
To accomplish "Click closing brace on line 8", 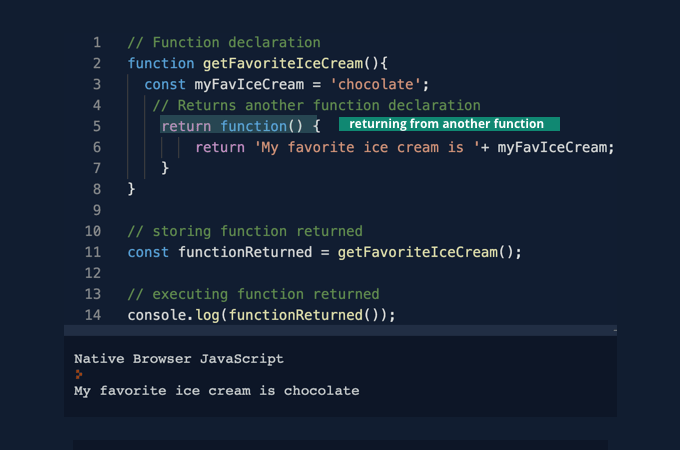I will tap(131, 189).
